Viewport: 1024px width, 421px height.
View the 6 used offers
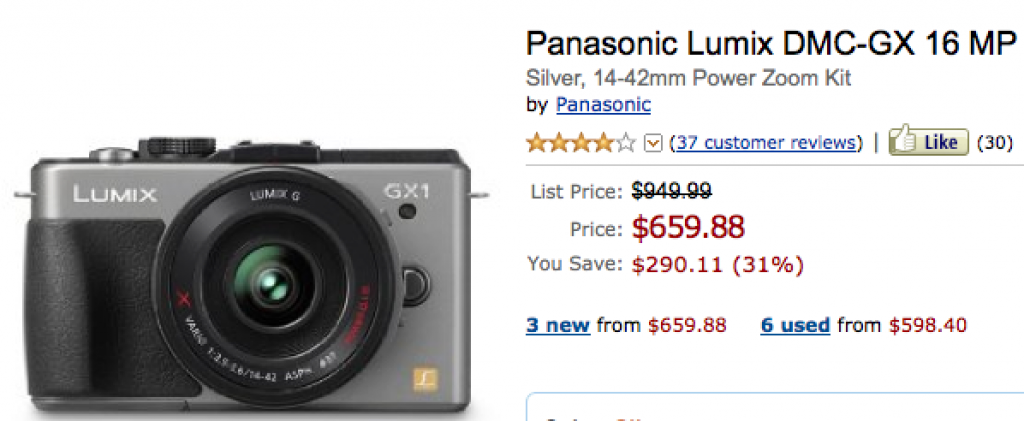coord(795,325)
